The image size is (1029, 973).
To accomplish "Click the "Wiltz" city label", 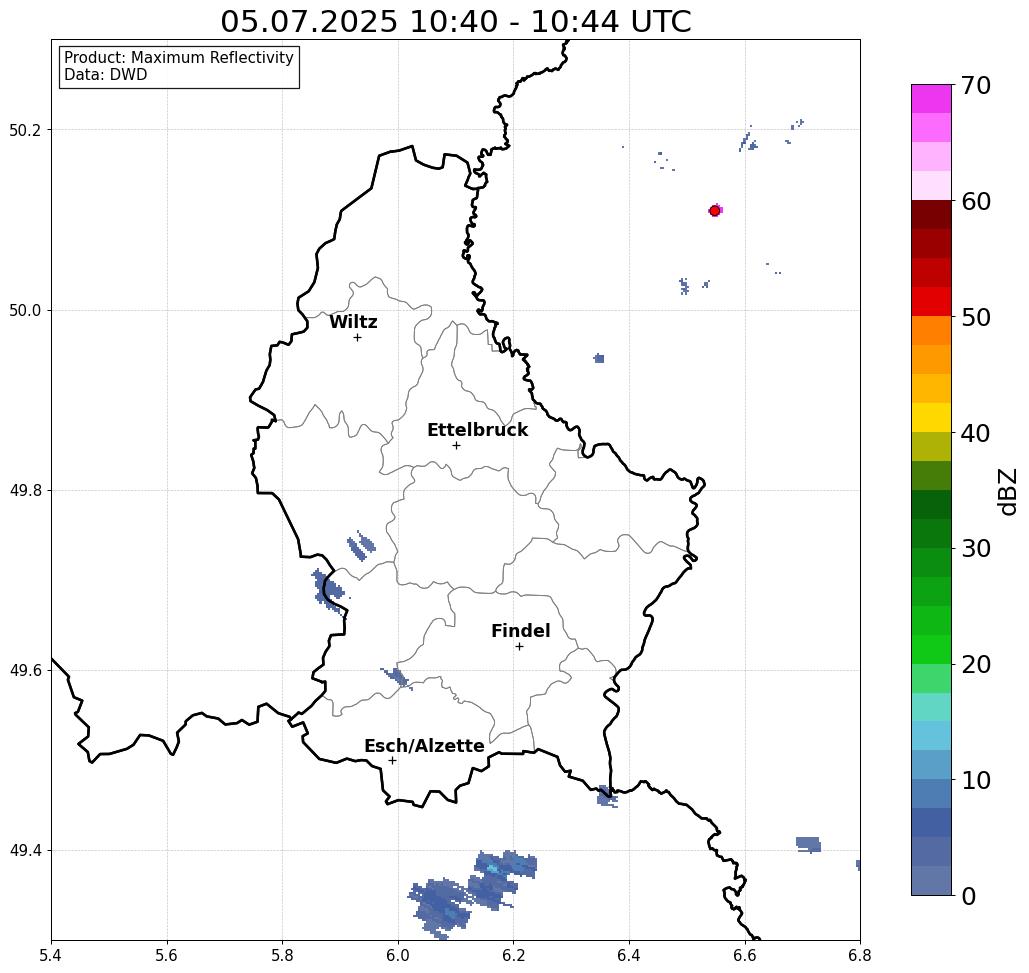I will [x=353, y=322].
